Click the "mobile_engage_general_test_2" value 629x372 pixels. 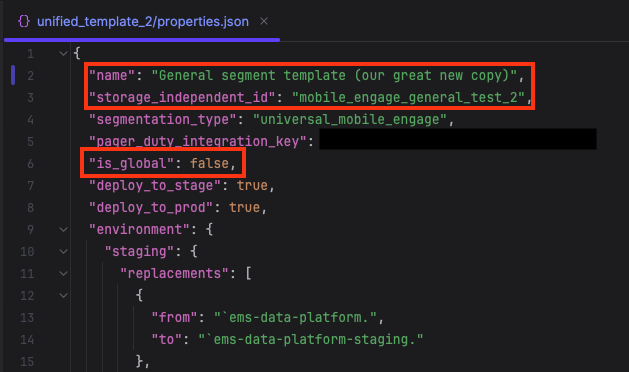click(408, 98)
